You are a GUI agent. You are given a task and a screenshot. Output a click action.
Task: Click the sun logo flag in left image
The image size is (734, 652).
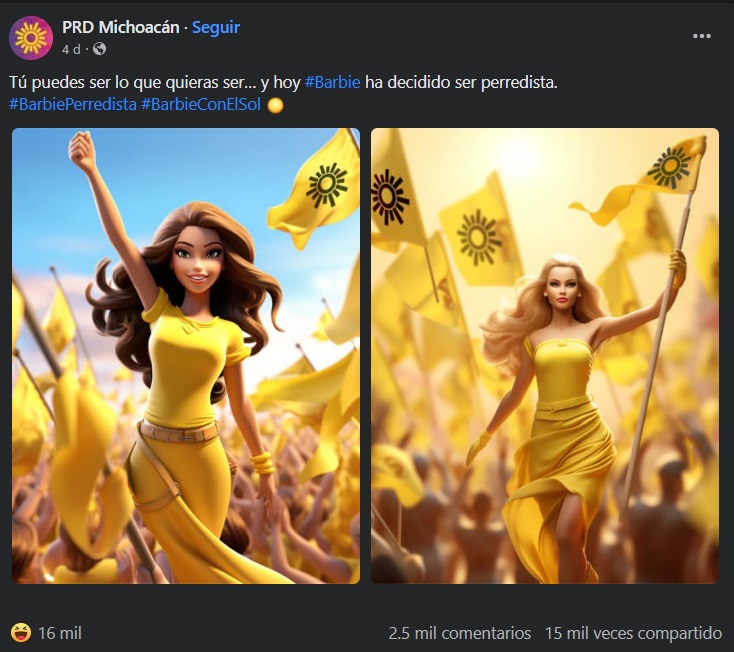[x=326, y=186]
